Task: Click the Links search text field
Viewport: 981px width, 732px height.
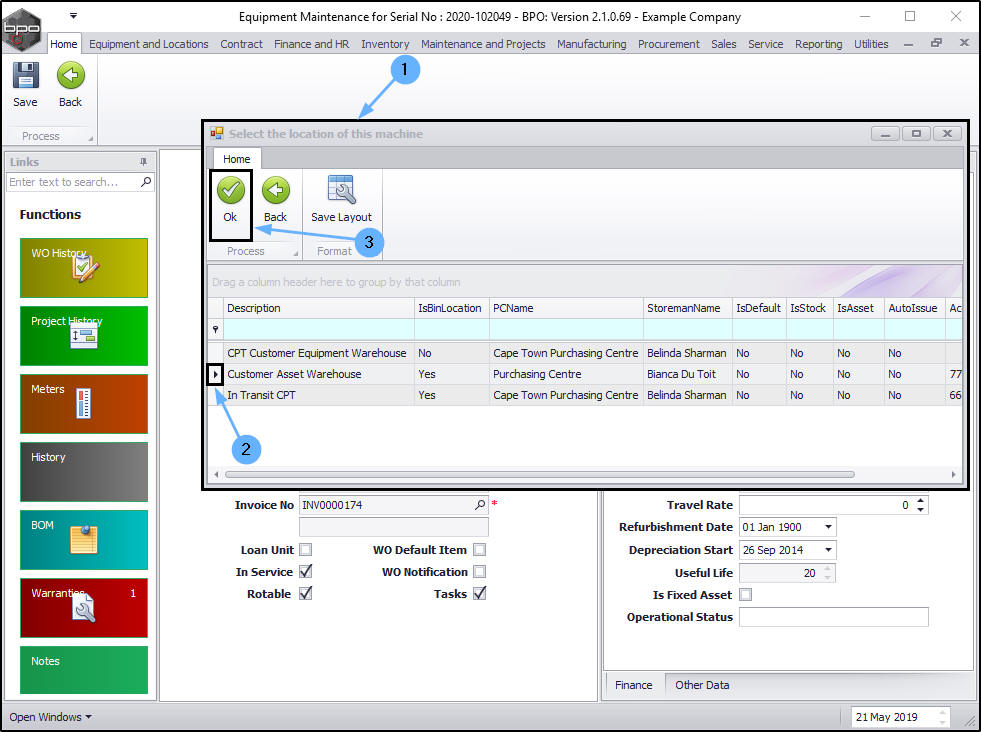Action: click(x=73, y=182)
